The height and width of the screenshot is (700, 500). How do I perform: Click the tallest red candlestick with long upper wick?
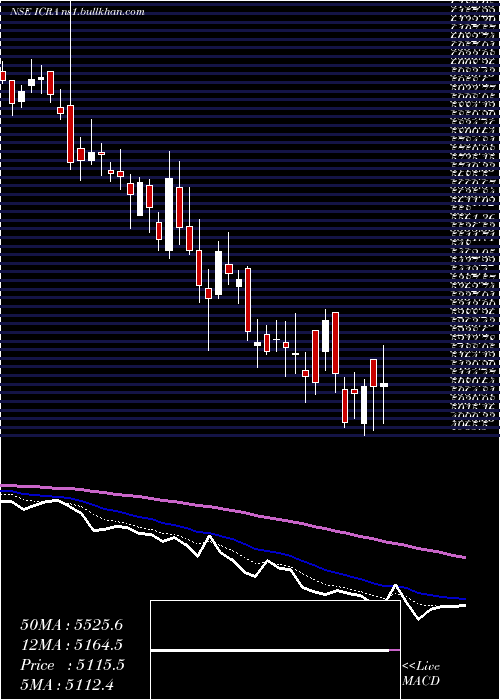point(71,133)
